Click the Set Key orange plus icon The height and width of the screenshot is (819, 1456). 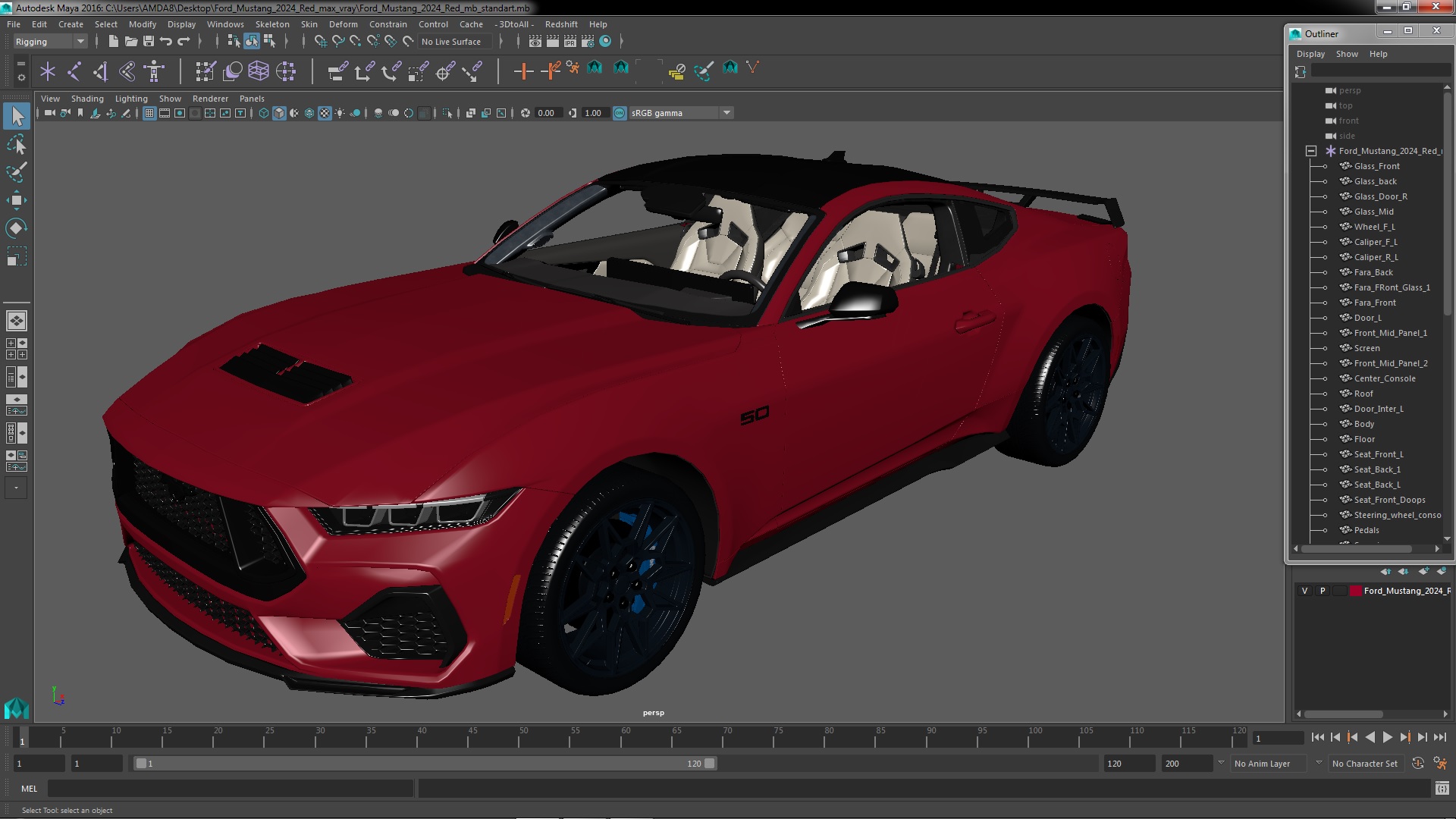point(523,71)
